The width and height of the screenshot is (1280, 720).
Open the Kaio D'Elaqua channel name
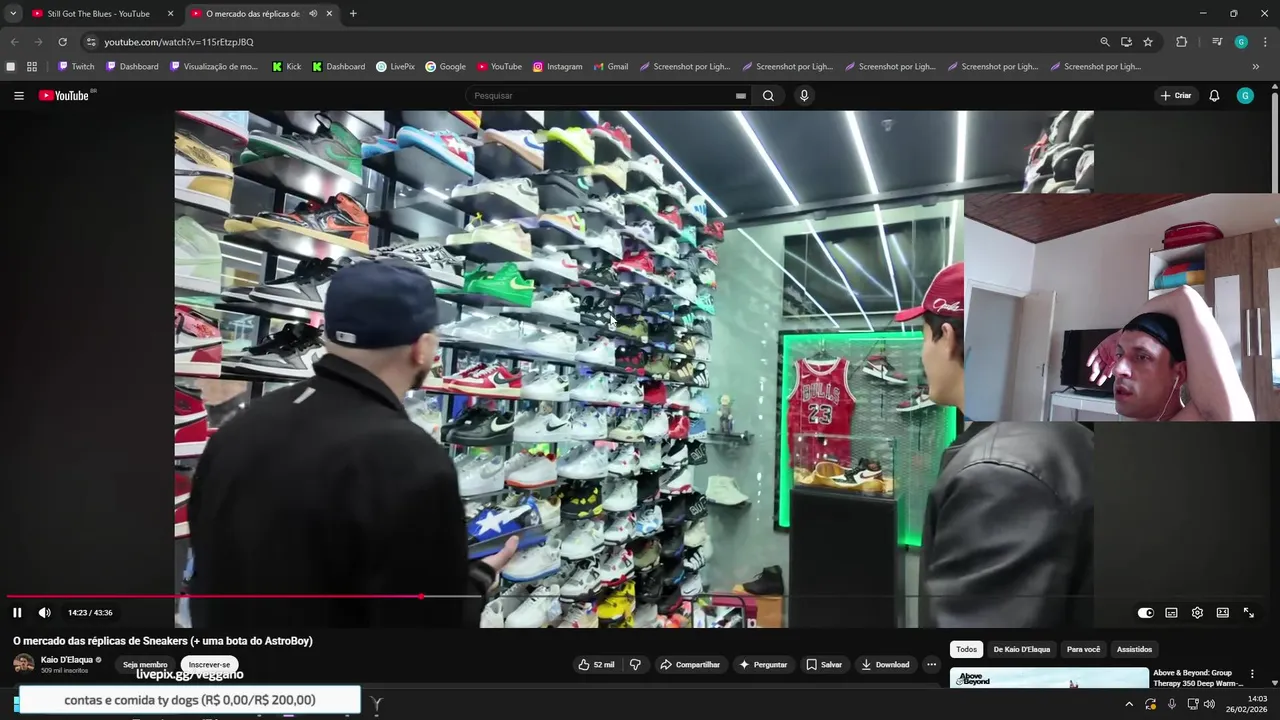(x=66, y=660)
